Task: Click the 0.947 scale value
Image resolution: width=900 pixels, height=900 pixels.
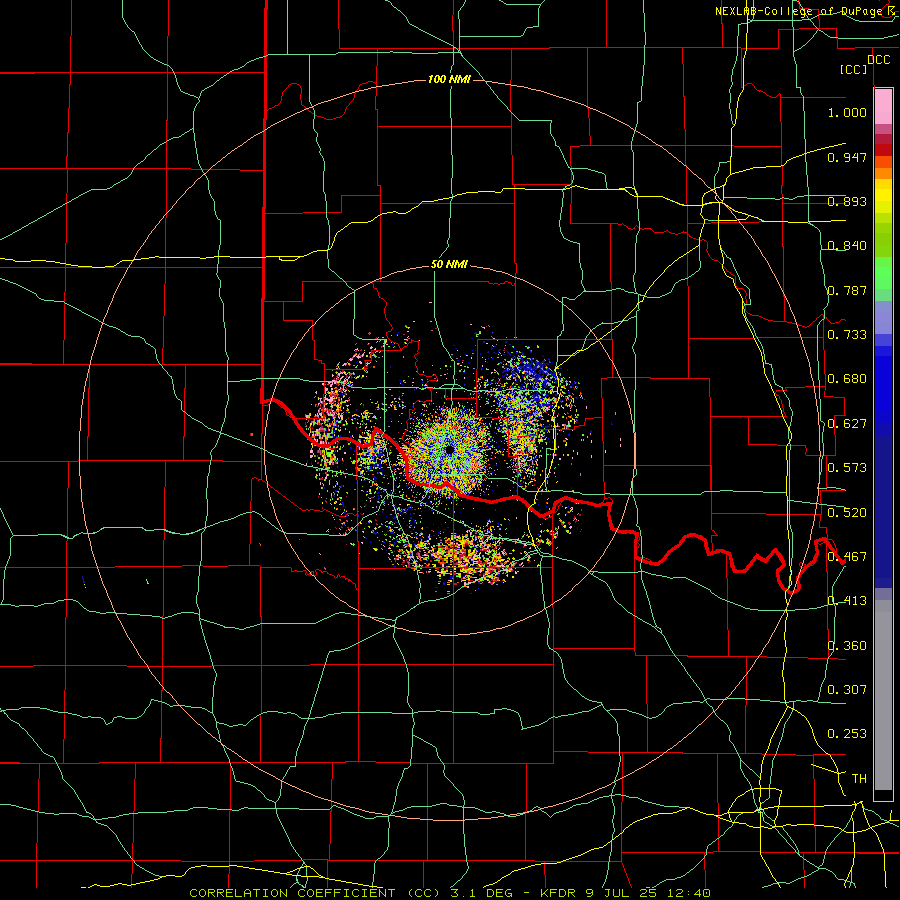Action: pos(847,157)
